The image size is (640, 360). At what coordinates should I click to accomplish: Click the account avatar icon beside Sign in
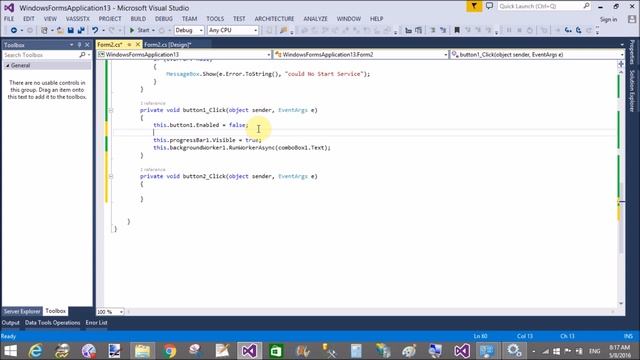point(632,19)
